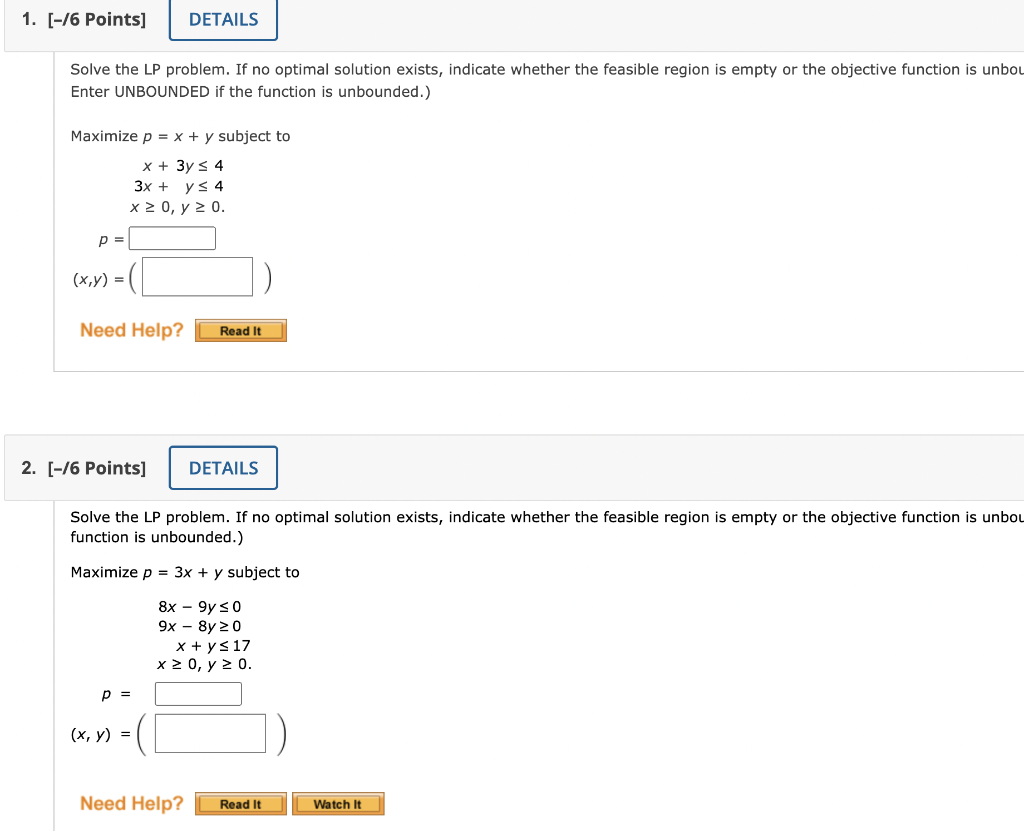Click the Read It button under problem 1
1024x831 pixels.
pos(240,330)
